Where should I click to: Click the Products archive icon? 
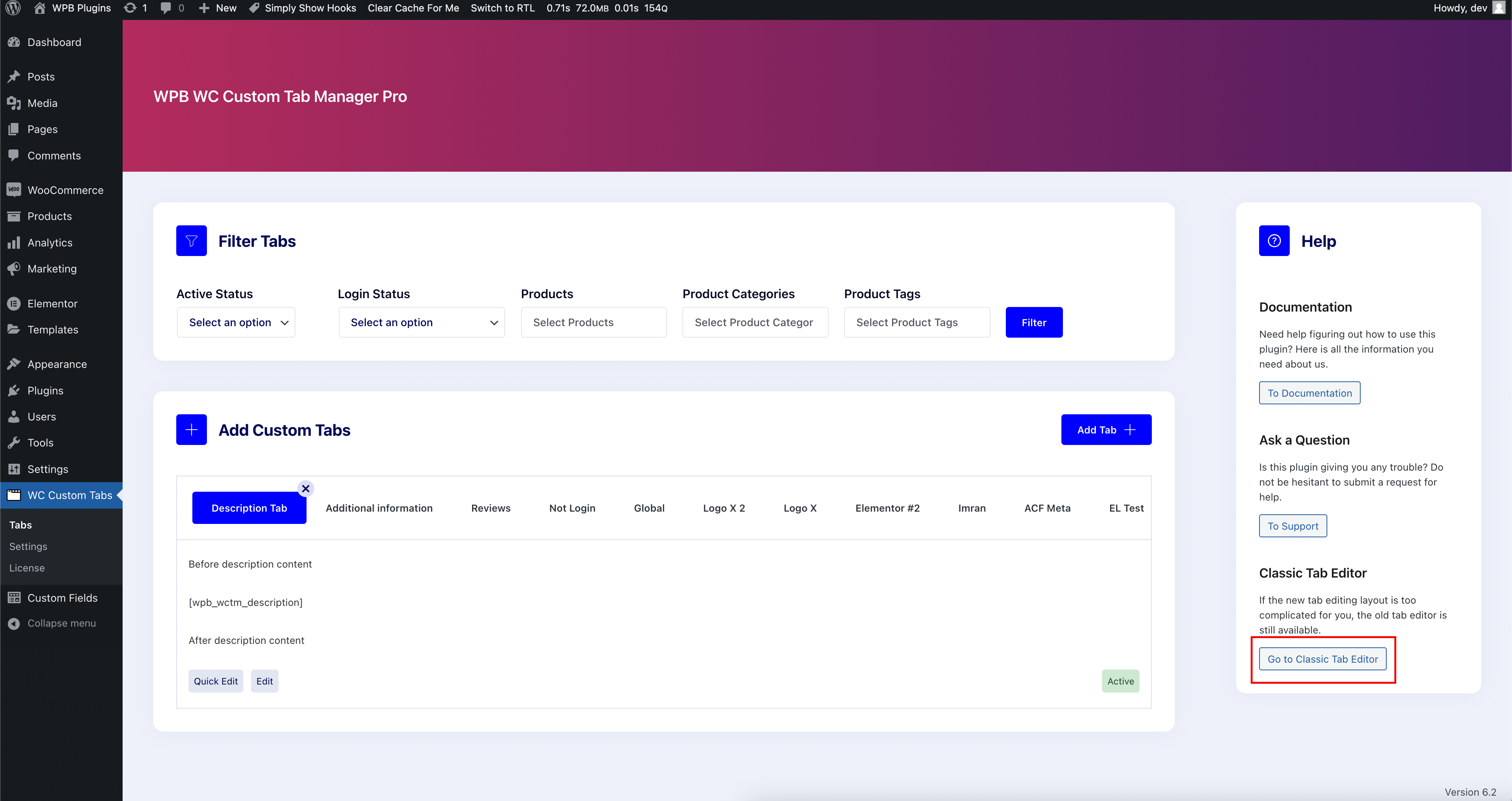pyautogui.click(x=14, y=216)
